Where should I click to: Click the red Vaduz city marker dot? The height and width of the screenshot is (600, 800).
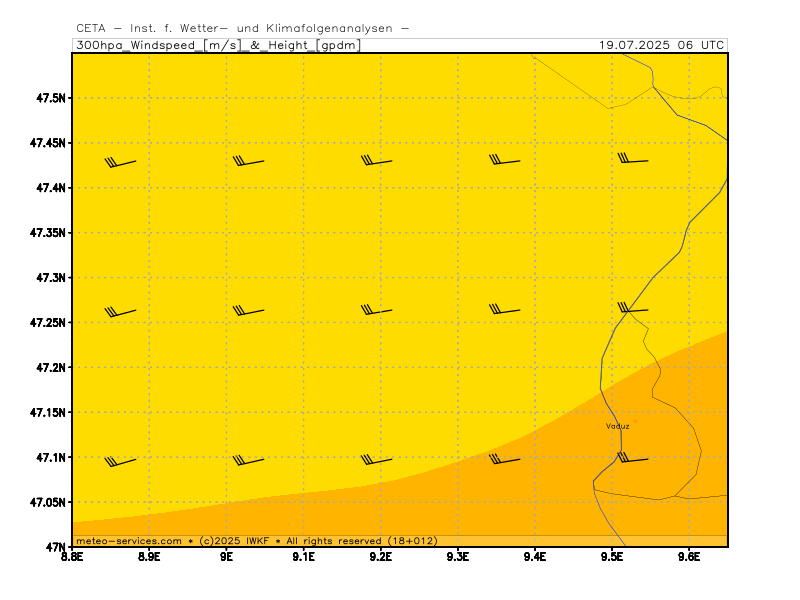(635, 421)
